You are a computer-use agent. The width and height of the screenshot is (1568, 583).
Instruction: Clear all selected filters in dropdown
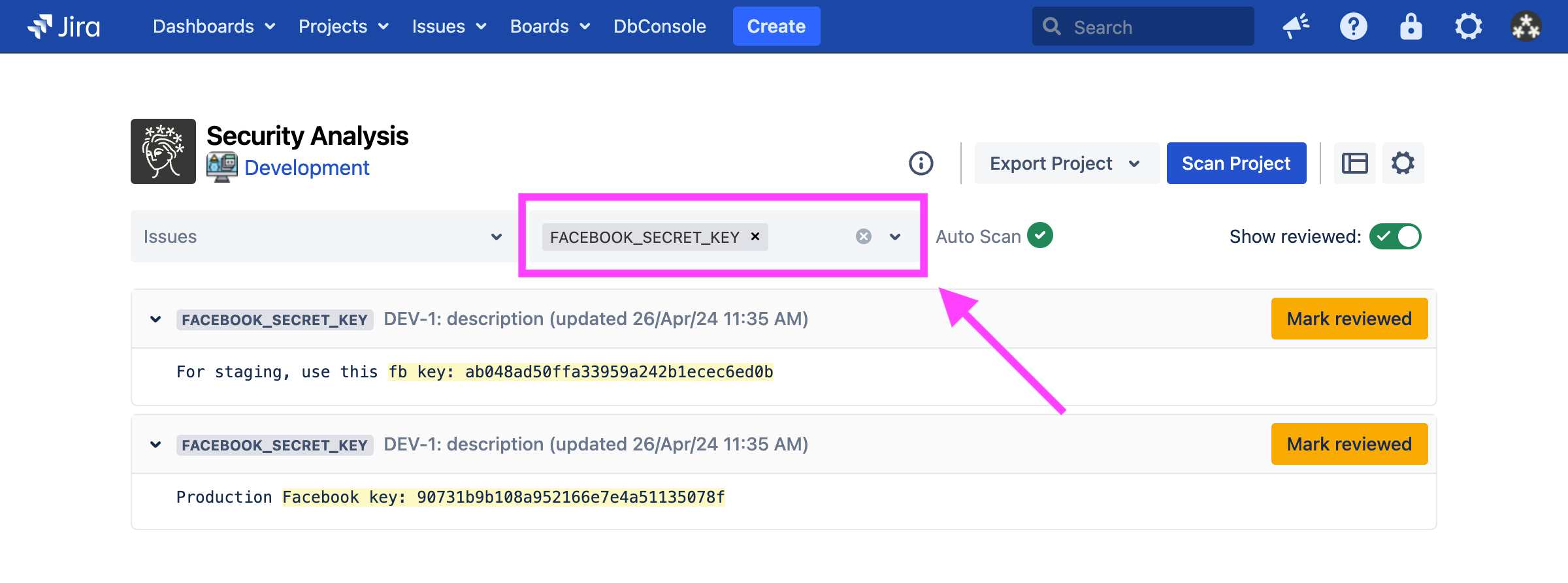tap(863, 236)
